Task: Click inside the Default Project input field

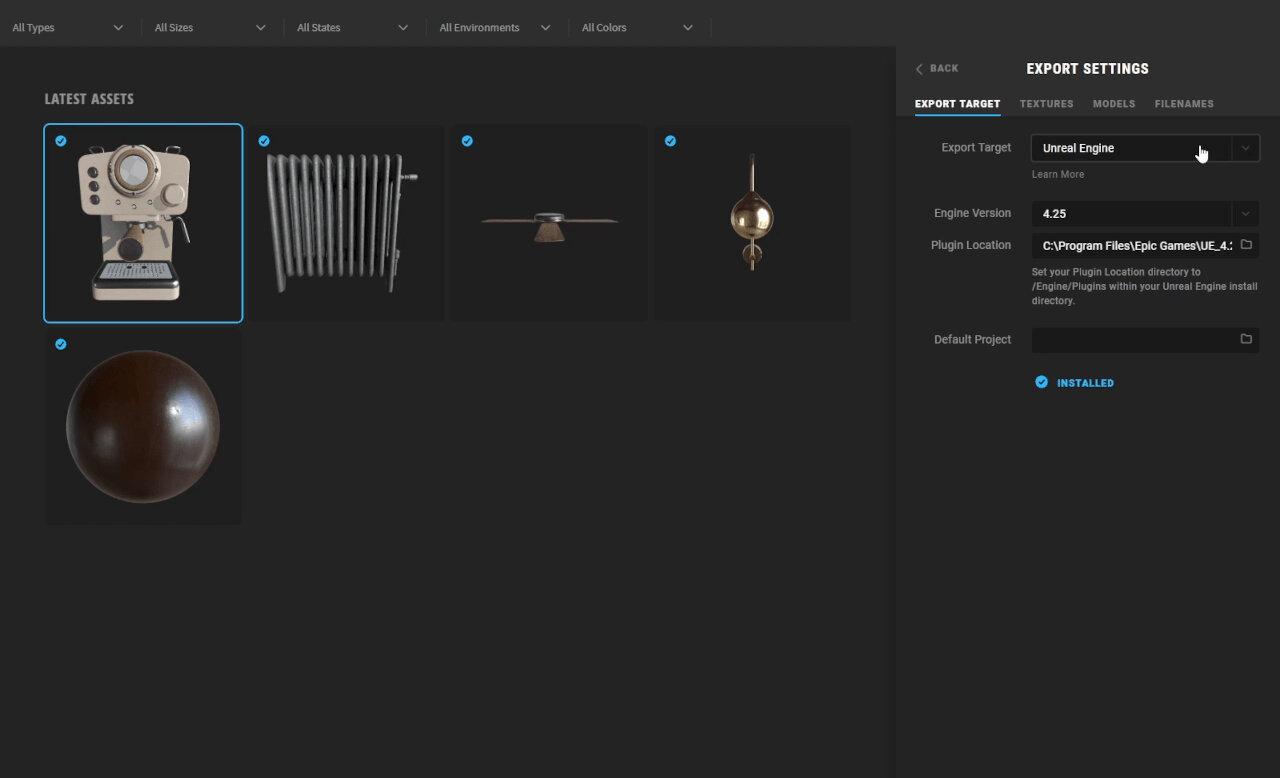Action: click(x=1130, y=339)
